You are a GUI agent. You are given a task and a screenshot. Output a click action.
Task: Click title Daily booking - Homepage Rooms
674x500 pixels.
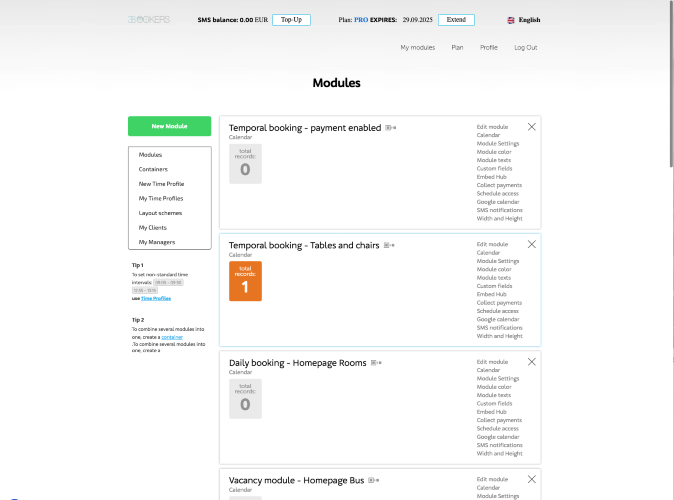297,363
